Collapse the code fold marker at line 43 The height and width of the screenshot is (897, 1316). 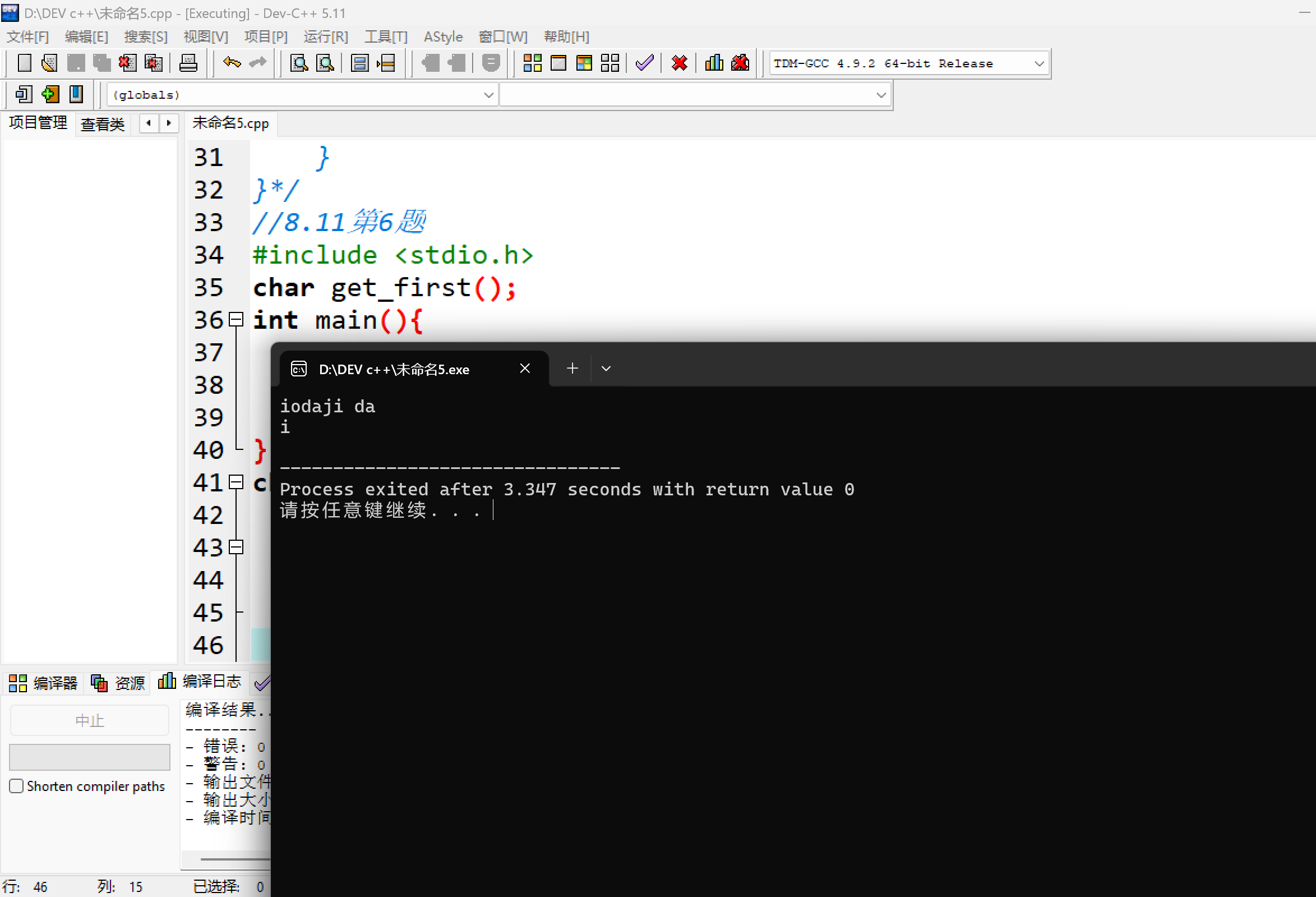tap(236, 547)
